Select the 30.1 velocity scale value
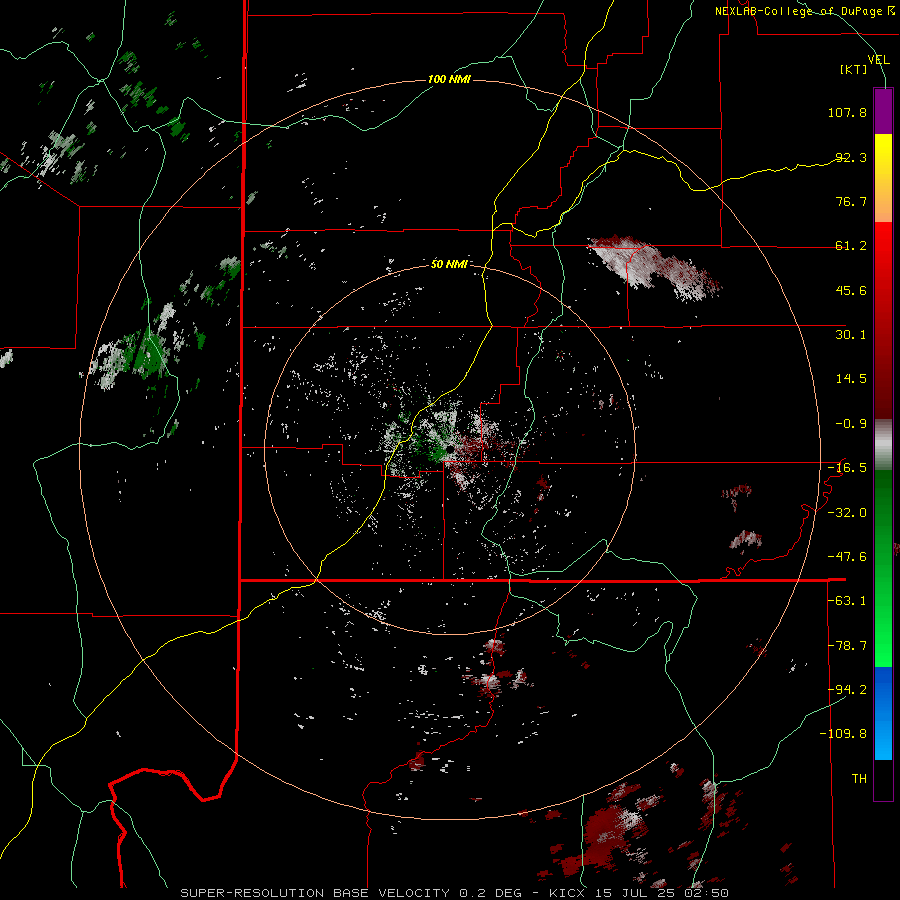Screen dimensions: 900x900 (x=851, y=335)
